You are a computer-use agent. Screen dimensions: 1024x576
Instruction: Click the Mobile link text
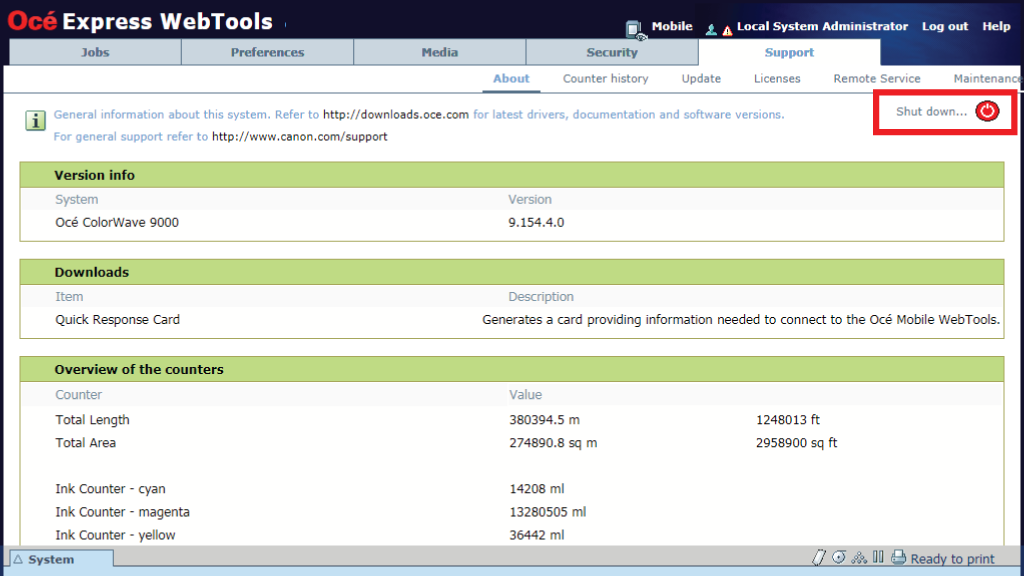tap(671, 26)
